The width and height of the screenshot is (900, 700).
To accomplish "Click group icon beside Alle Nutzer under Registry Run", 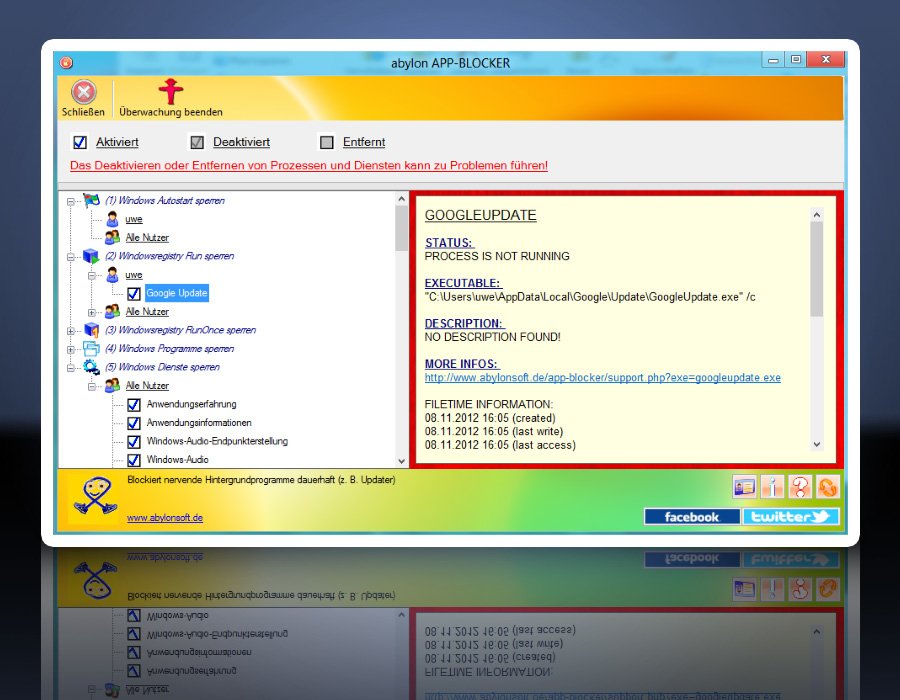I will pyautogui.click(x=112, y=312).
